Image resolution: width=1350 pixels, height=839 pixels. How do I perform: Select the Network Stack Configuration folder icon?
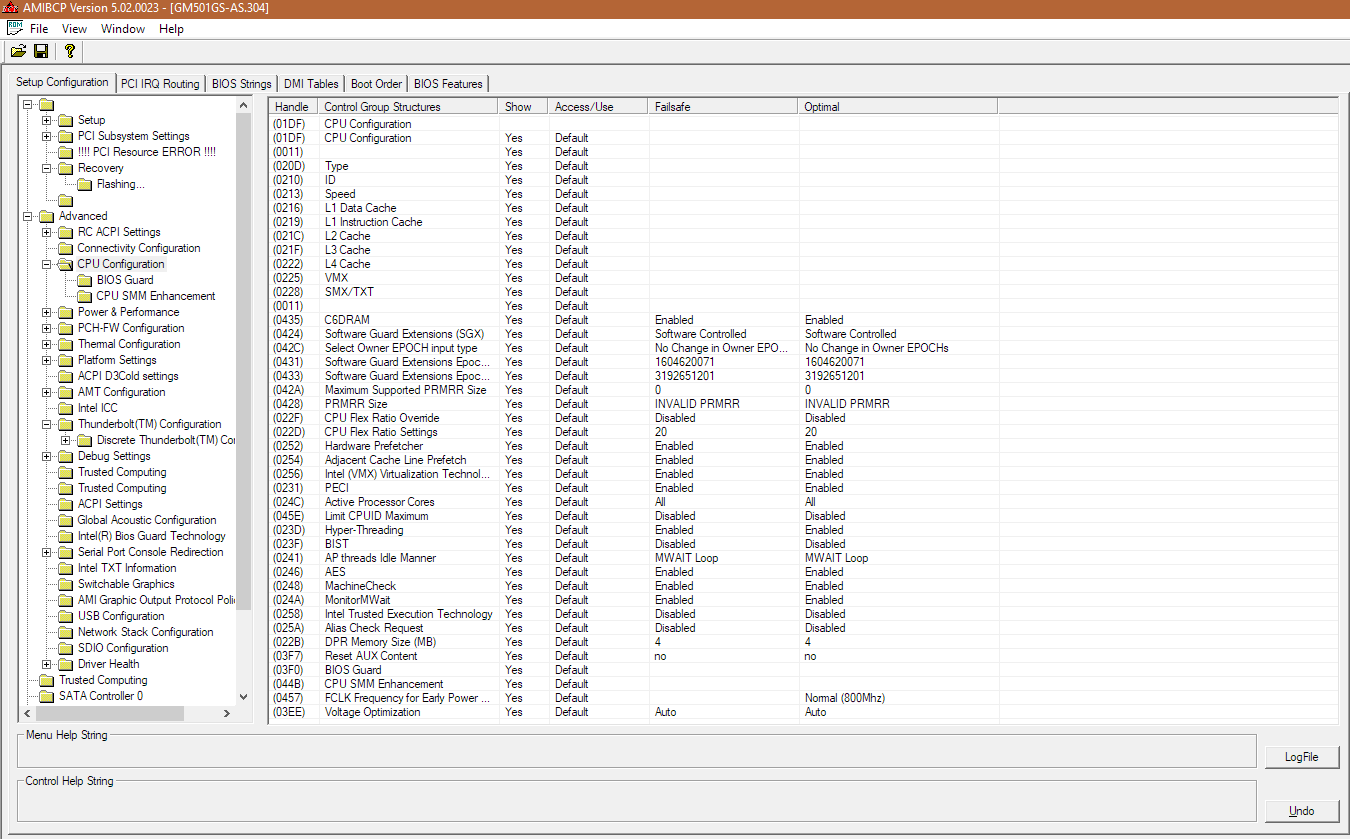pos(65,632)
